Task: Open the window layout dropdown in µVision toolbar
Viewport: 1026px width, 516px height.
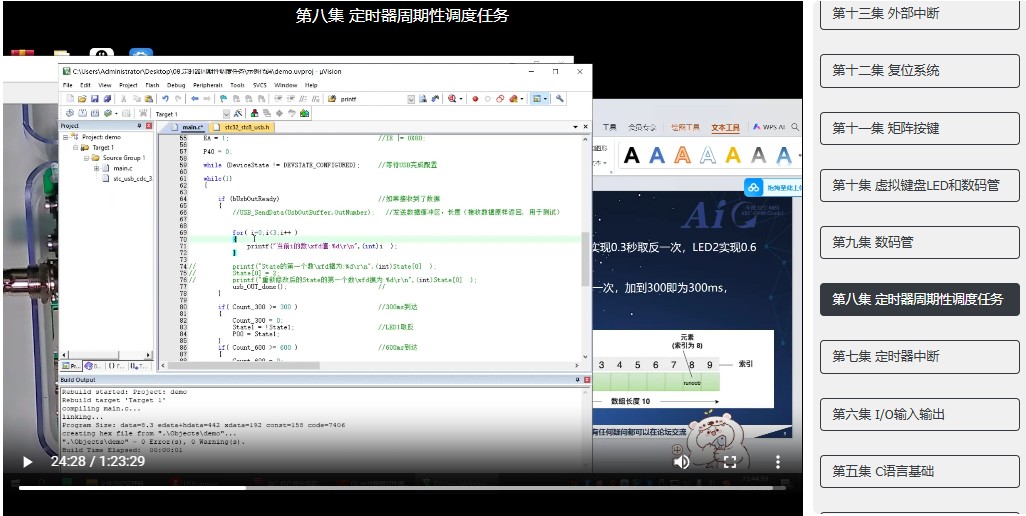Action: [x=545, y=99]
